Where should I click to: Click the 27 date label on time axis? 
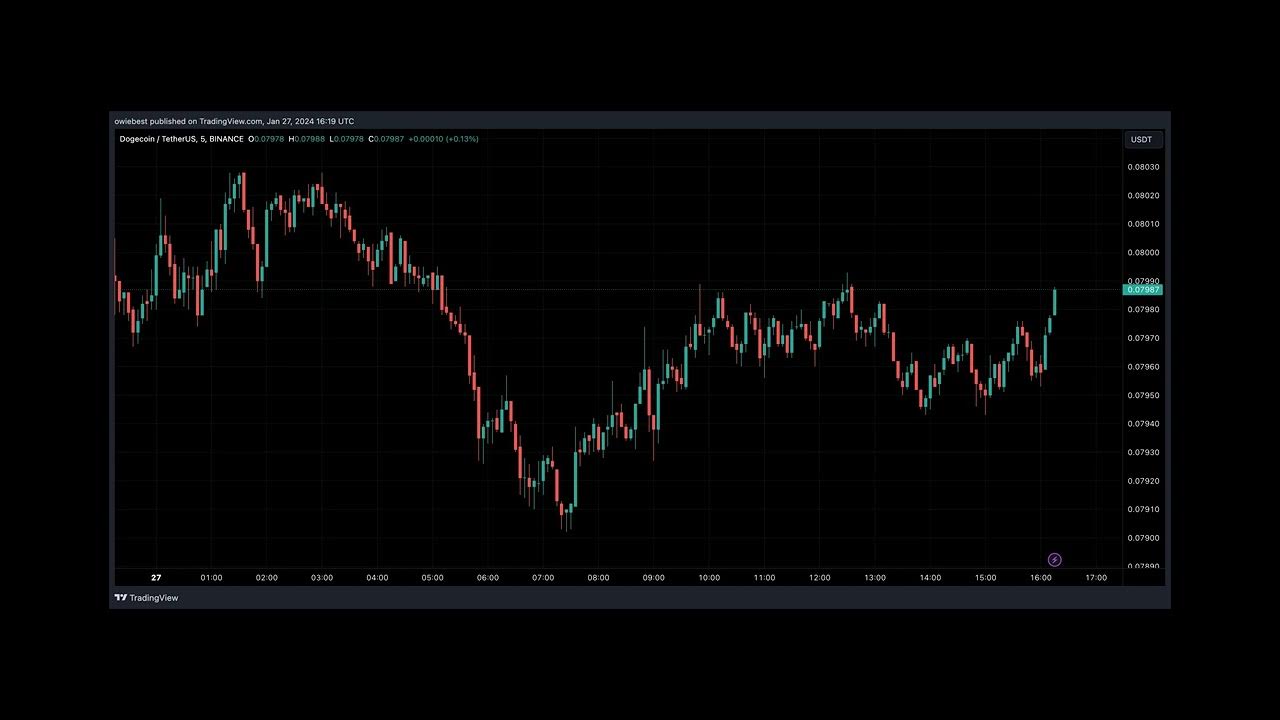click(x=156, y=578)
